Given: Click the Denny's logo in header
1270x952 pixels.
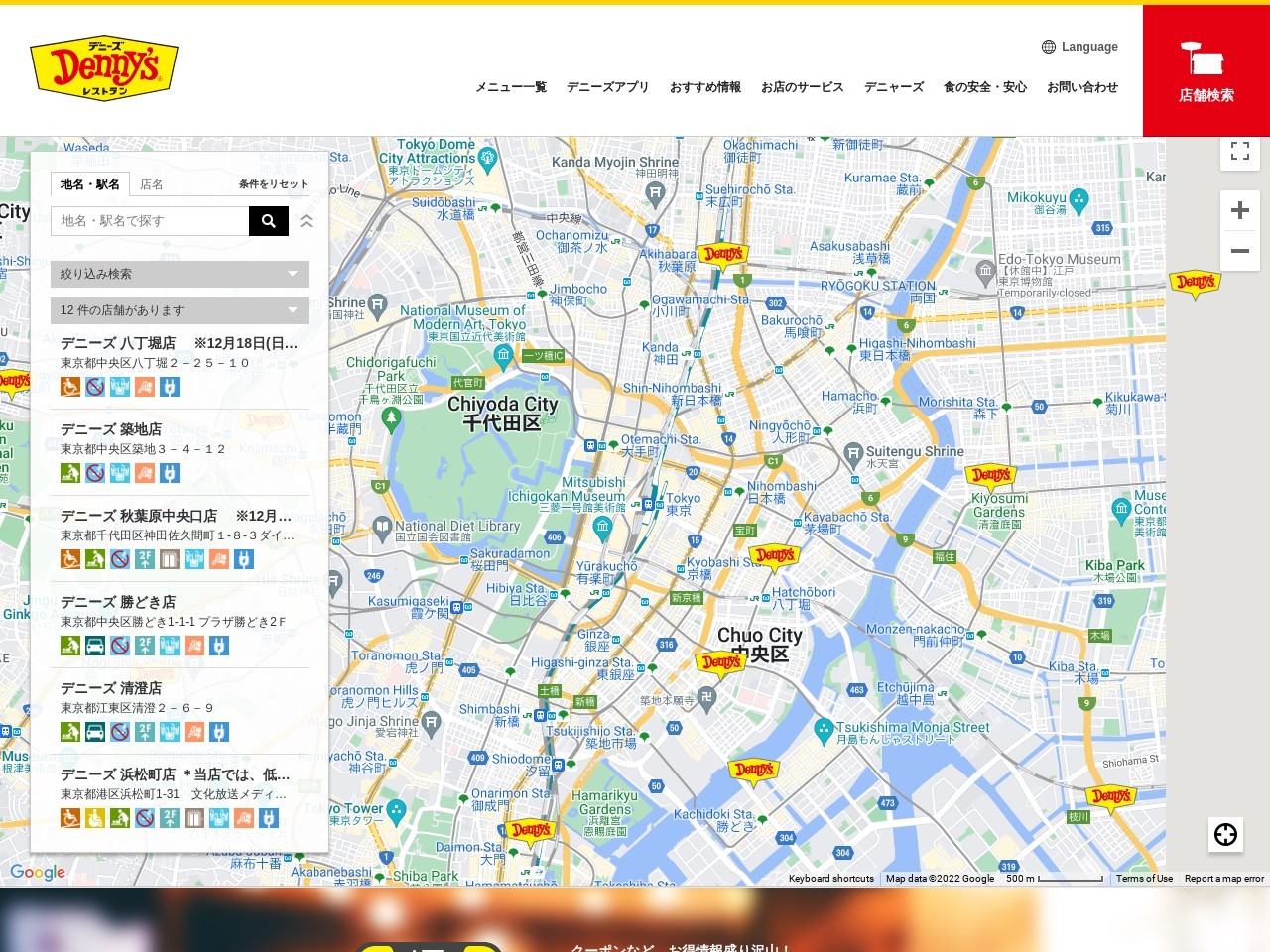Looking at the screenshot, I should [x=104, y=69].
